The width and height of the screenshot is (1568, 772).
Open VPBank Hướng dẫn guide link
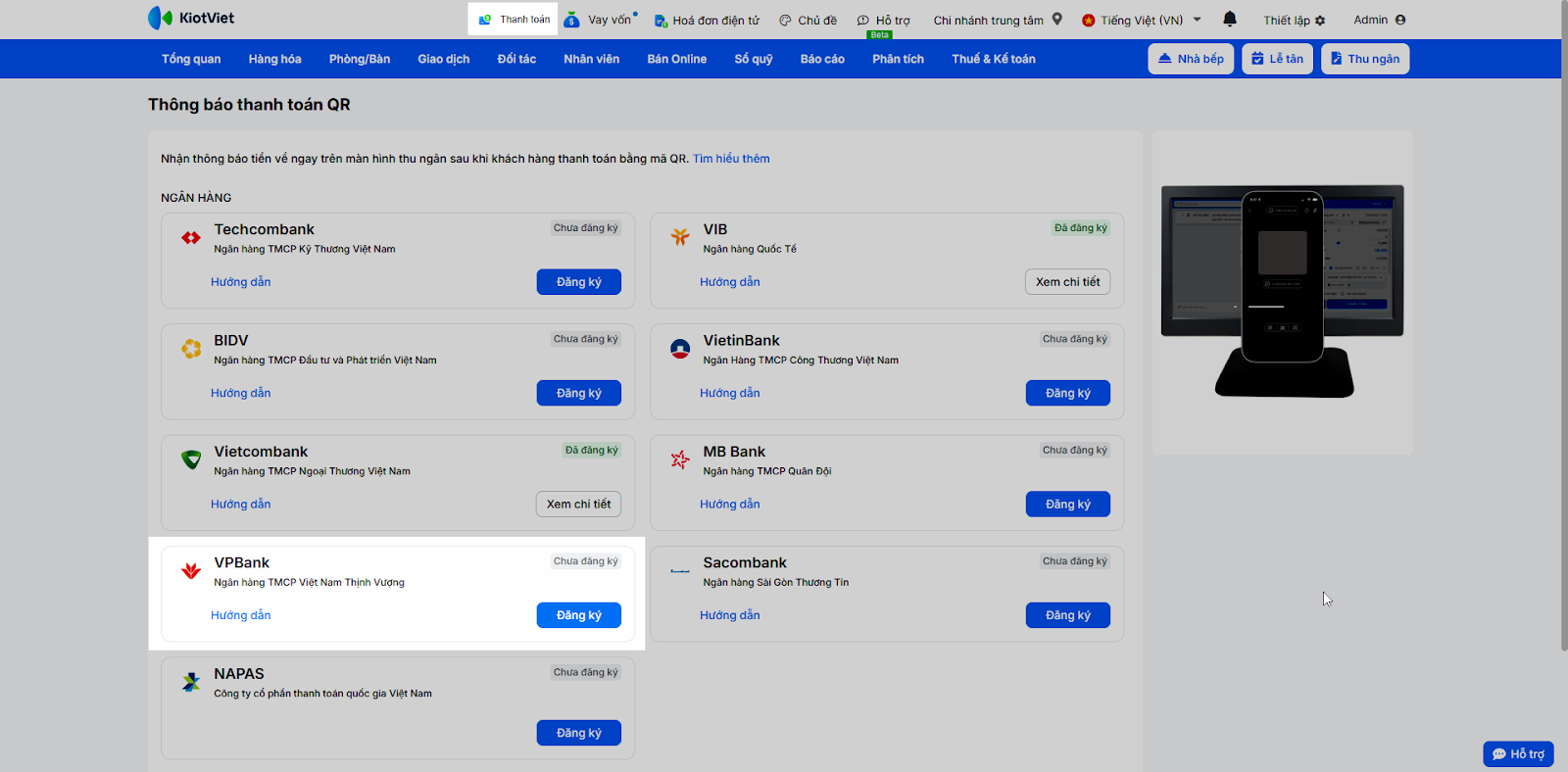coord(241,615)
